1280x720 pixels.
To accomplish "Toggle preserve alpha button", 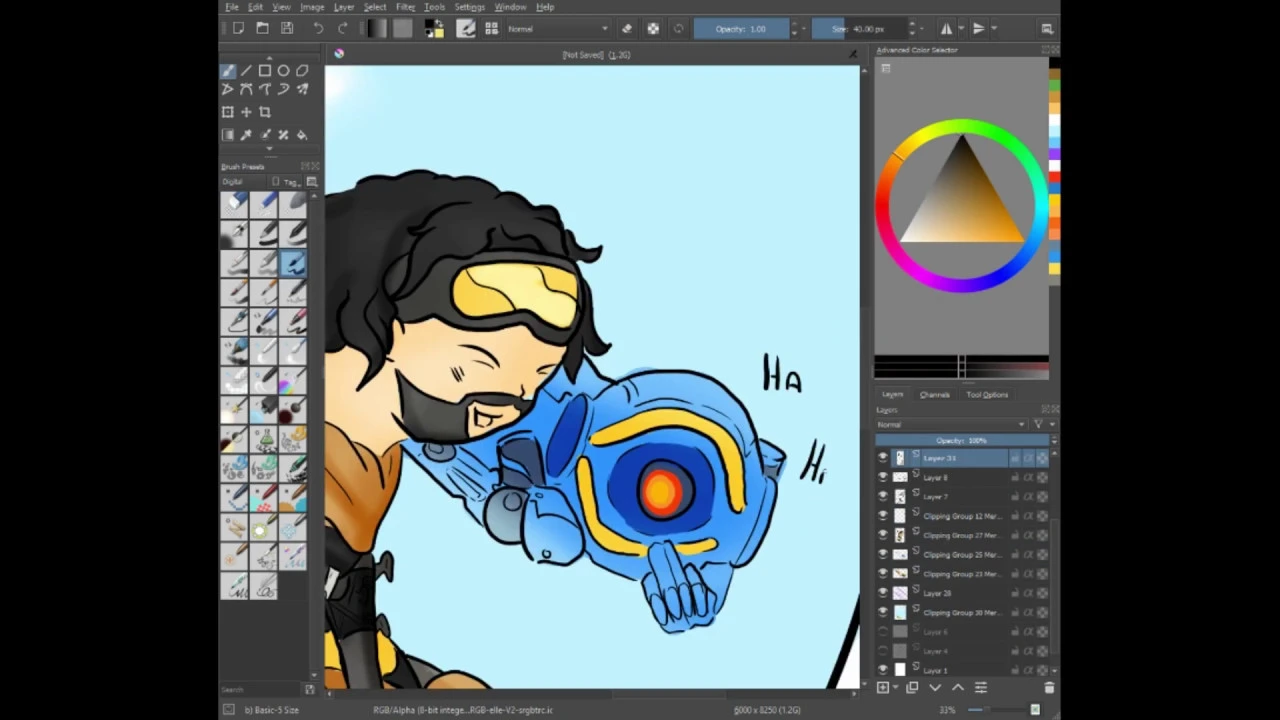I will point(653,29).
